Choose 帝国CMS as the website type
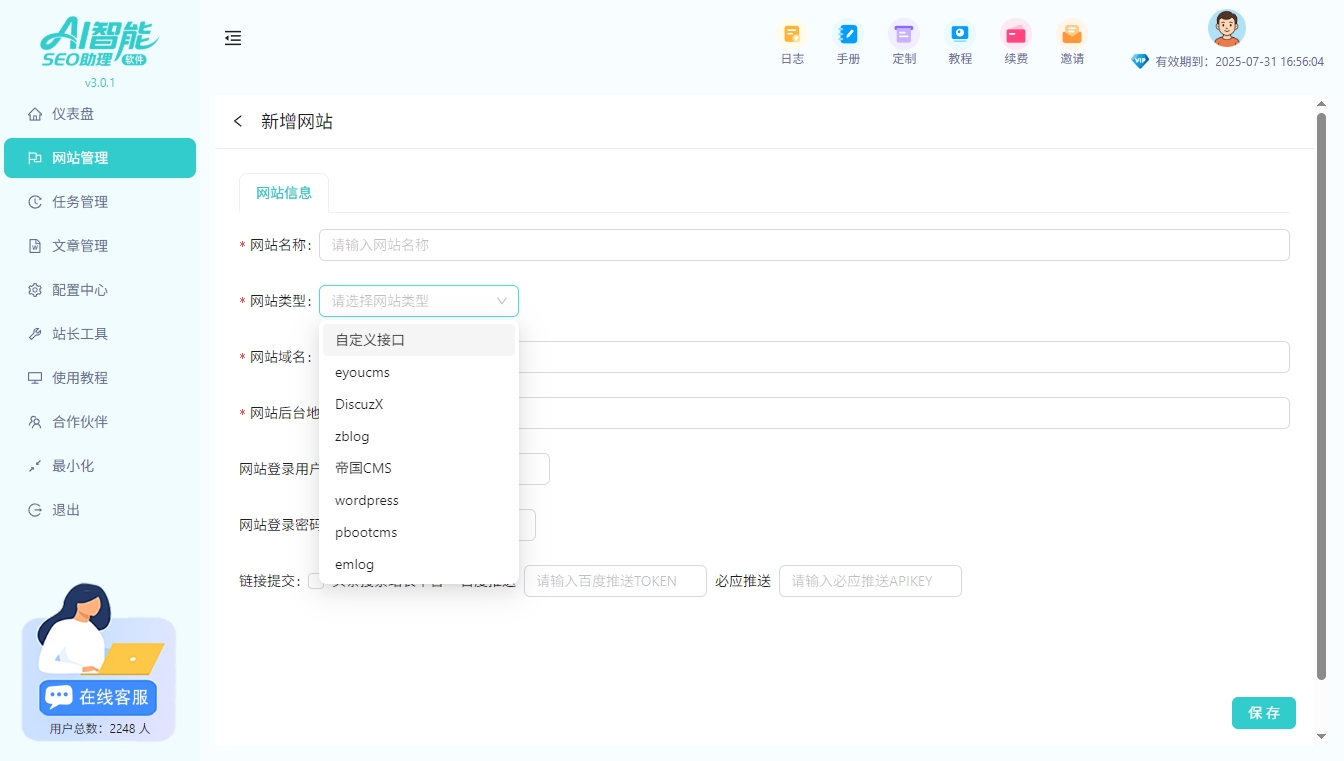This screenshot has height=761, width=1344. [363, 468]
